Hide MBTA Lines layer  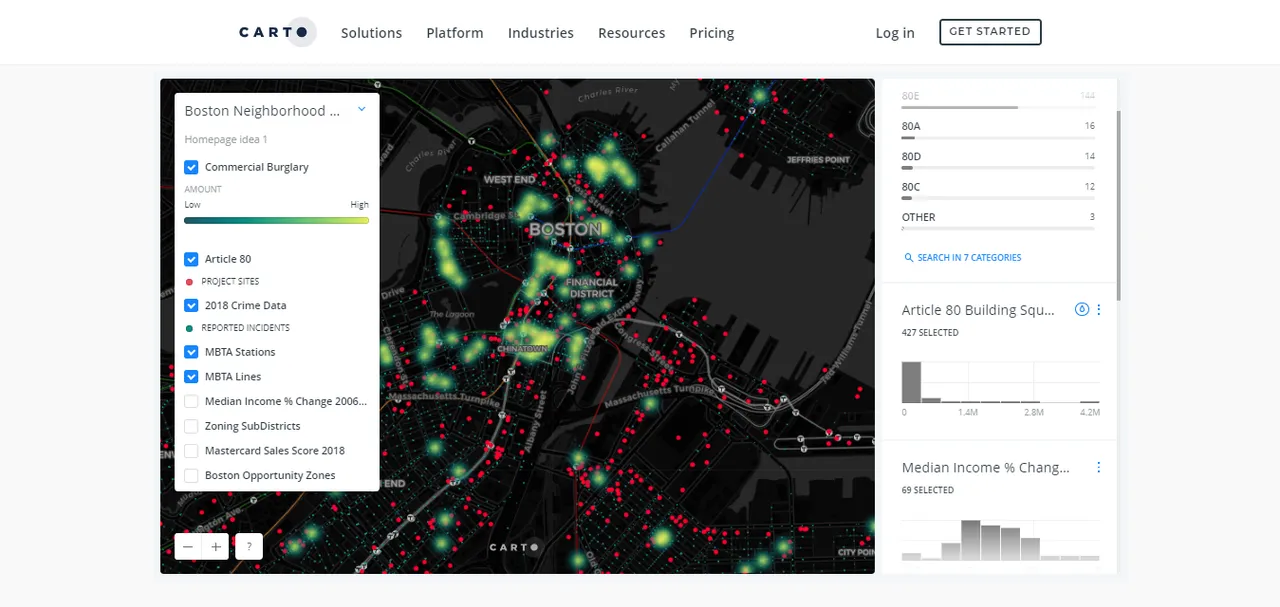(x=191, y=377)
